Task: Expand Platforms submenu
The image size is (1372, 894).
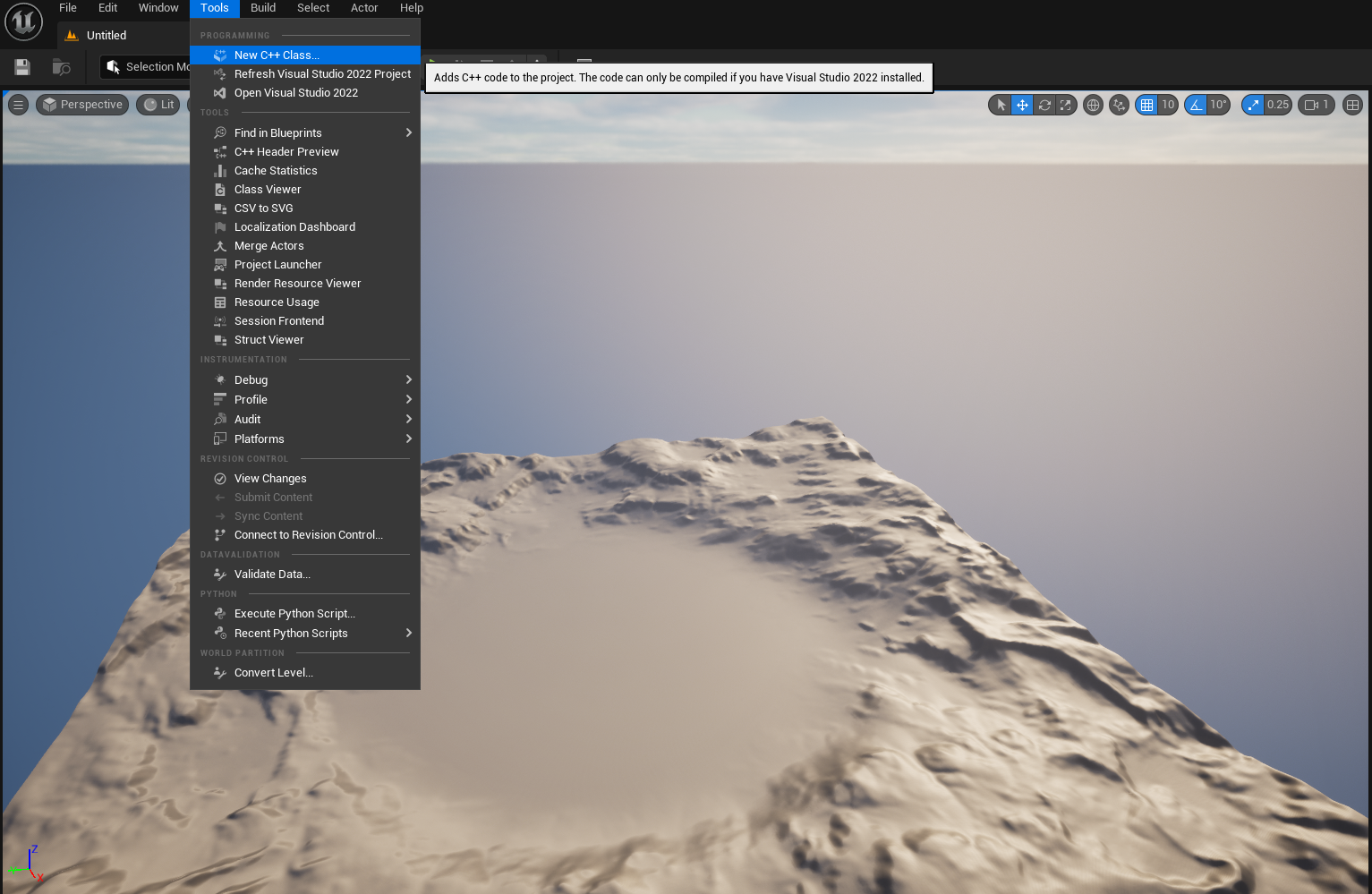Action: (x=305, y=439)
